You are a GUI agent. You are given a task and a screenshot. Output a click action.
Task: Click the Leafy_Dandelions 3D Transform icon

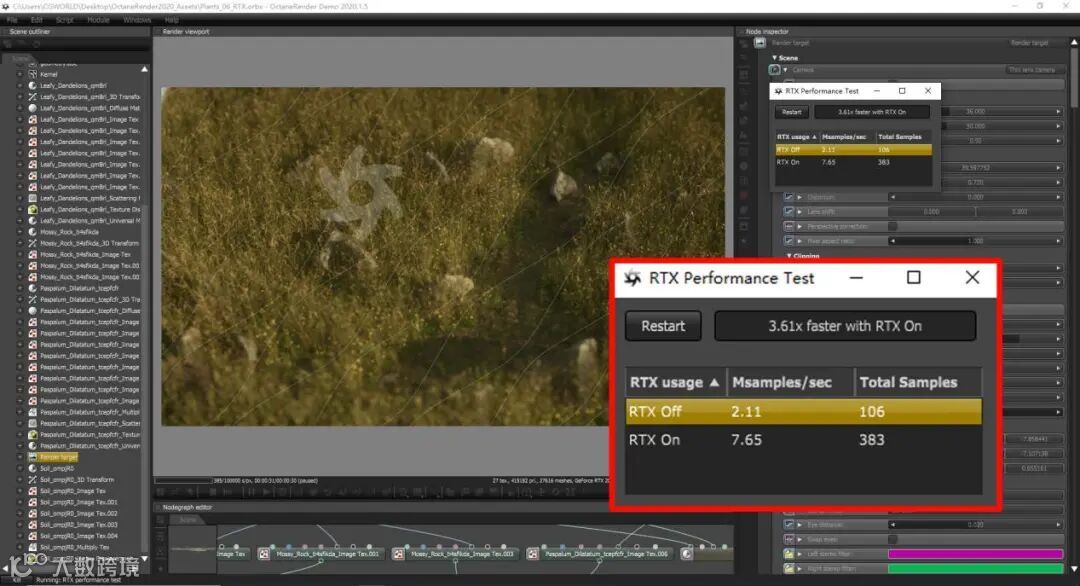click(x=32, y=97)
